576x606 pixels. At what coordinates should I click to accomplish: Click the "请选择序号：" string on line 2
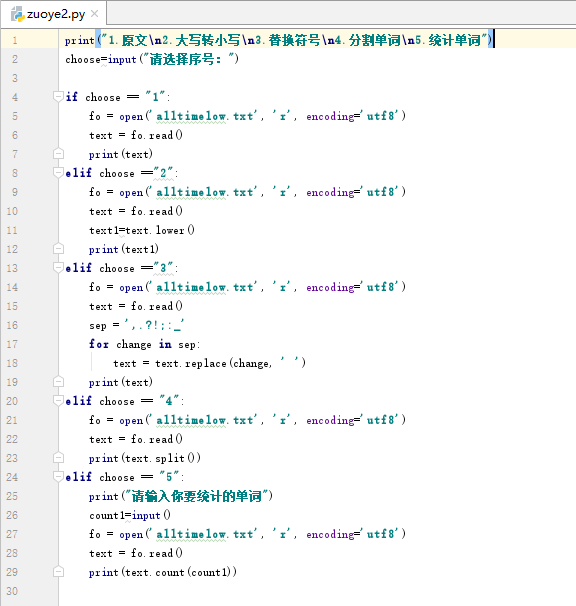tap(189, 59)
